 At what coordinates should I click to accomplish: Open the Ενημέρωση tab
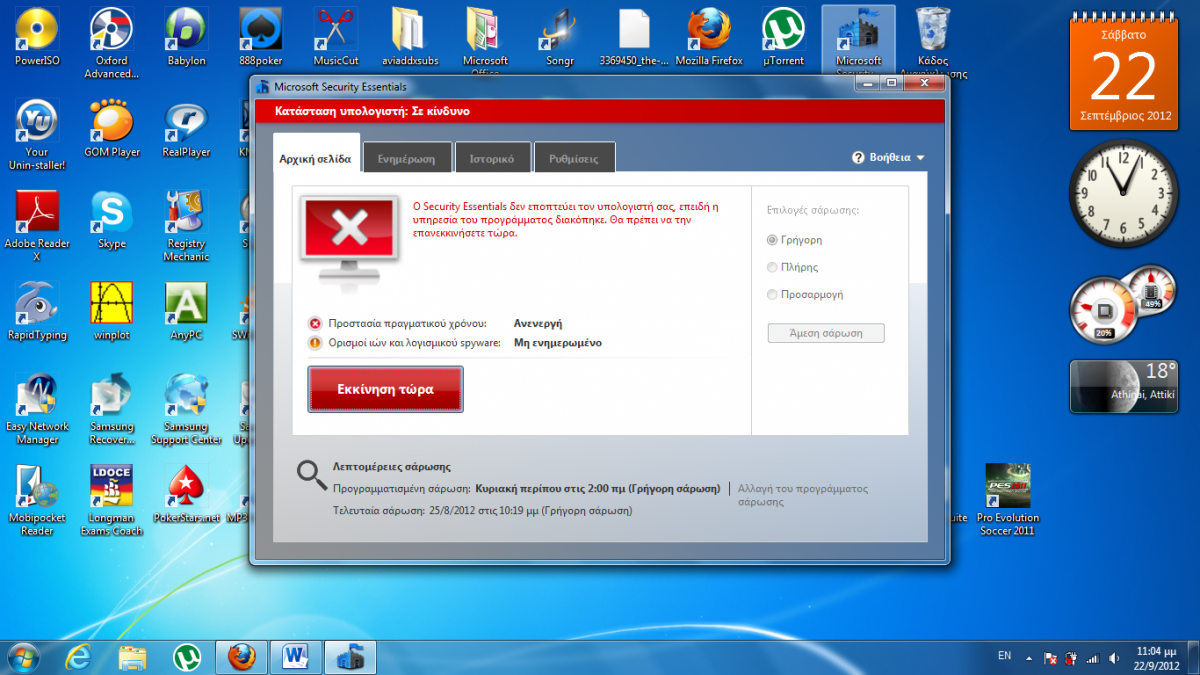click(406, 158)
